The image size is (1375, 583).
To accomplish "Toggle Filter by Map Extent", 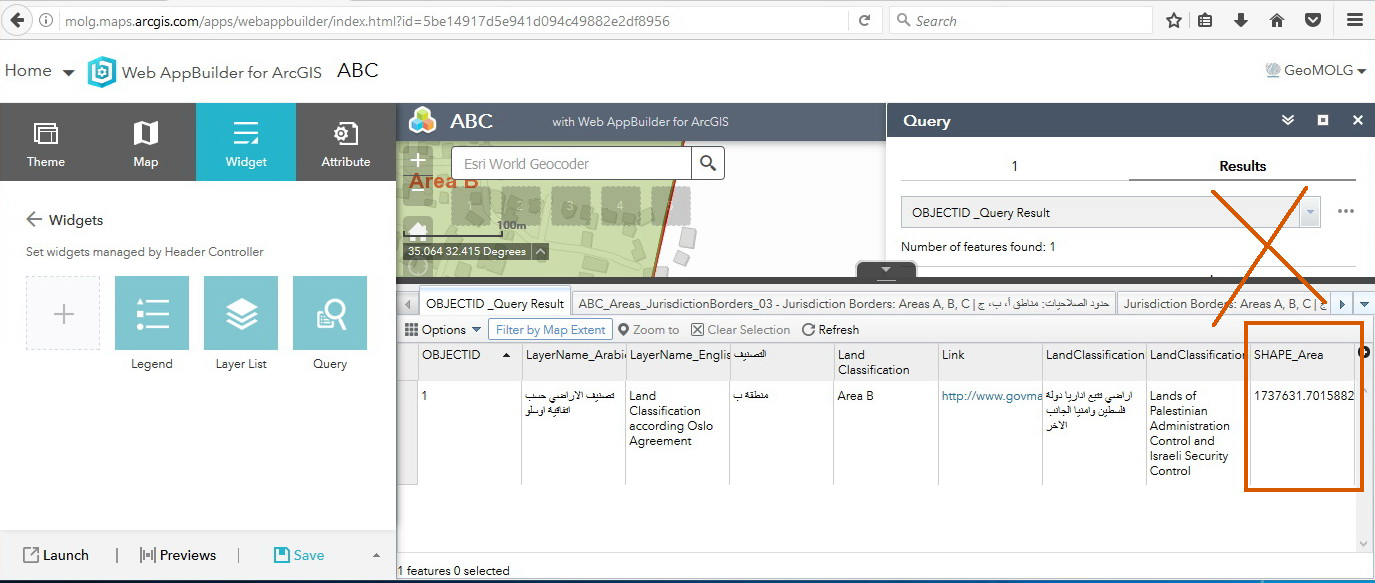I will pos(550,329).
